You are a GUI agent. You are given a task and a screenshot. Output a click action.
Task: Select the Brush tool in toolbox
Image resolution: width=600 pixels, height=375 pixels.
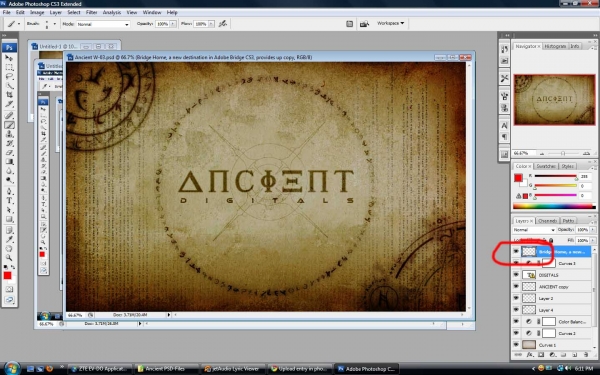pyautogui.click(x=9, y=125)
